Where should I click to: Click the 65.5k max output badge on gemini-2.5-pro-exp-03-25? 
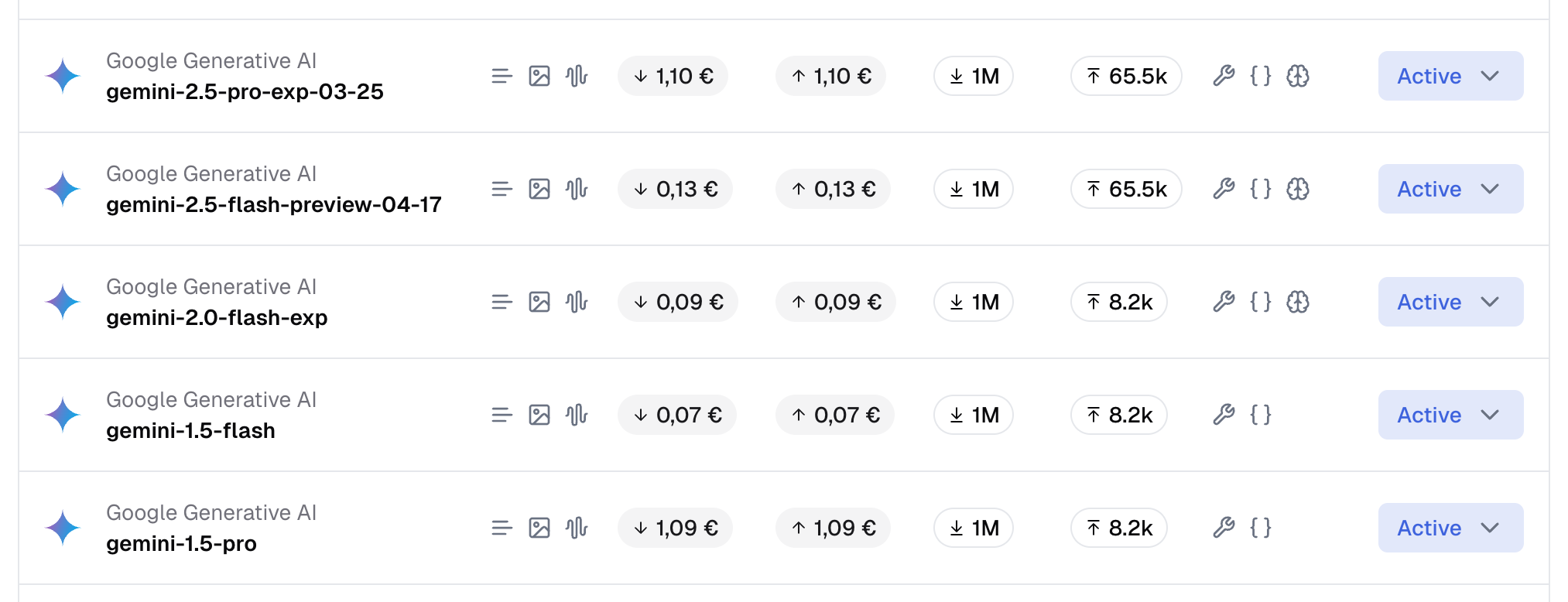point(1126,76)
